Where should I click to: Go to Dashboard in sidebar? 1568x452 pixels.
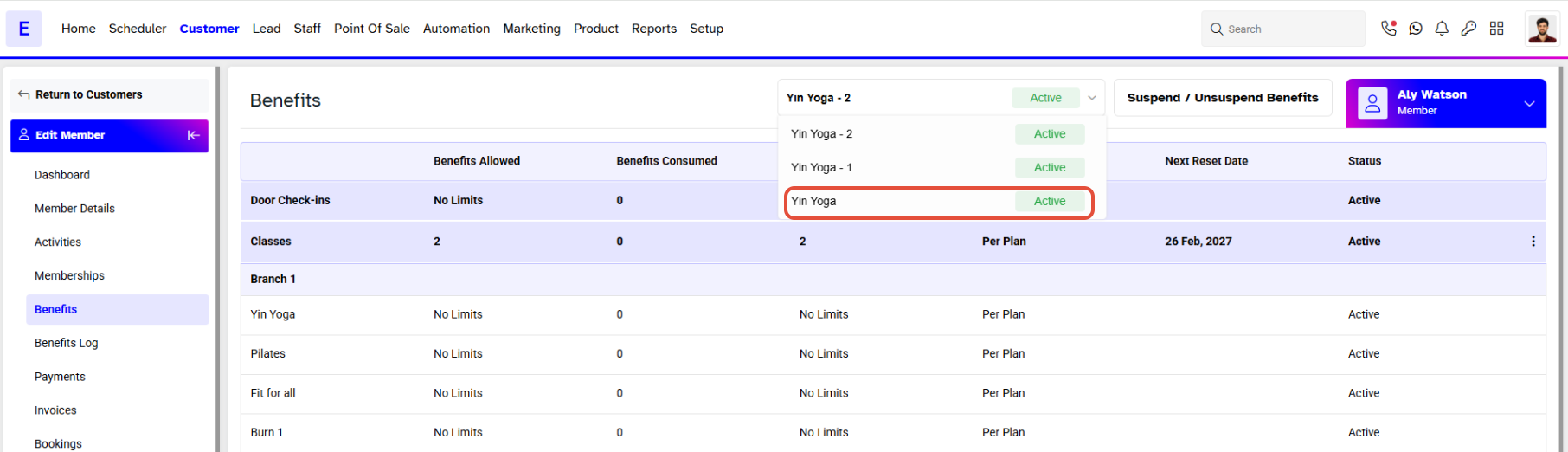coord(62,175)
